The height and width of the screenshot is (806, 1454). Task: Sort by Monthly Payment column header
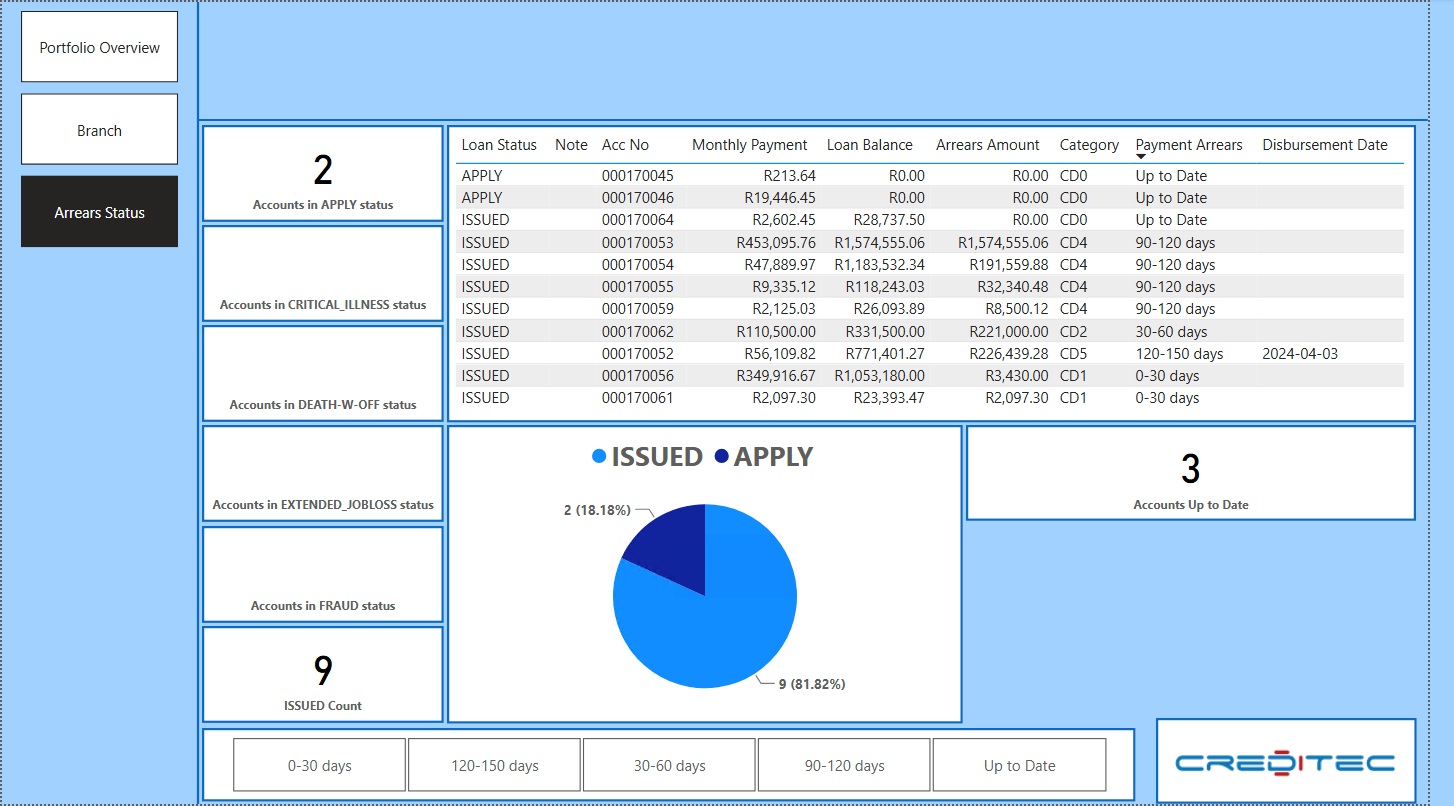coord(750,145)
